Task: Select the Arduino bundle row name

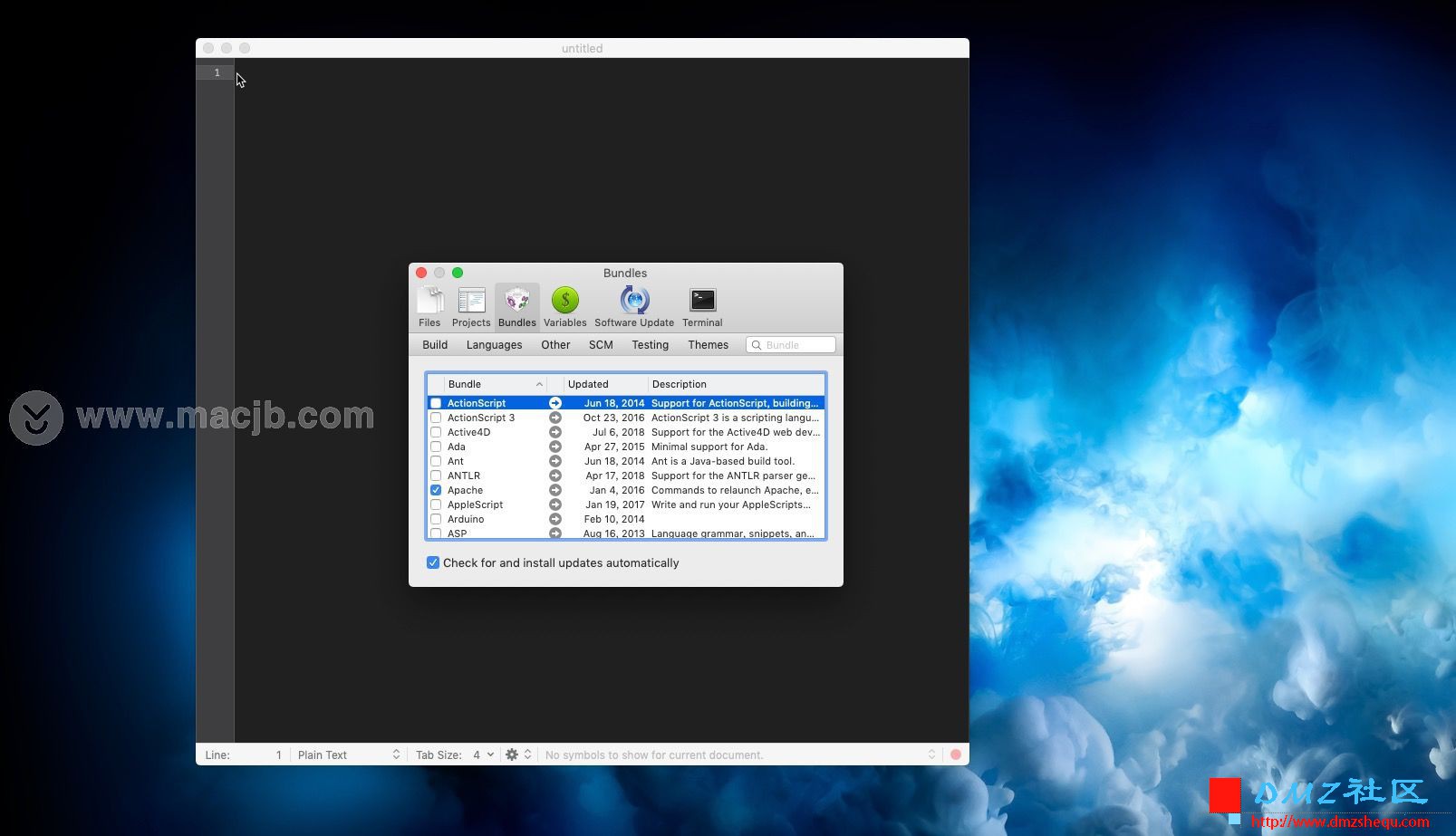Action: tap(466, 519)
